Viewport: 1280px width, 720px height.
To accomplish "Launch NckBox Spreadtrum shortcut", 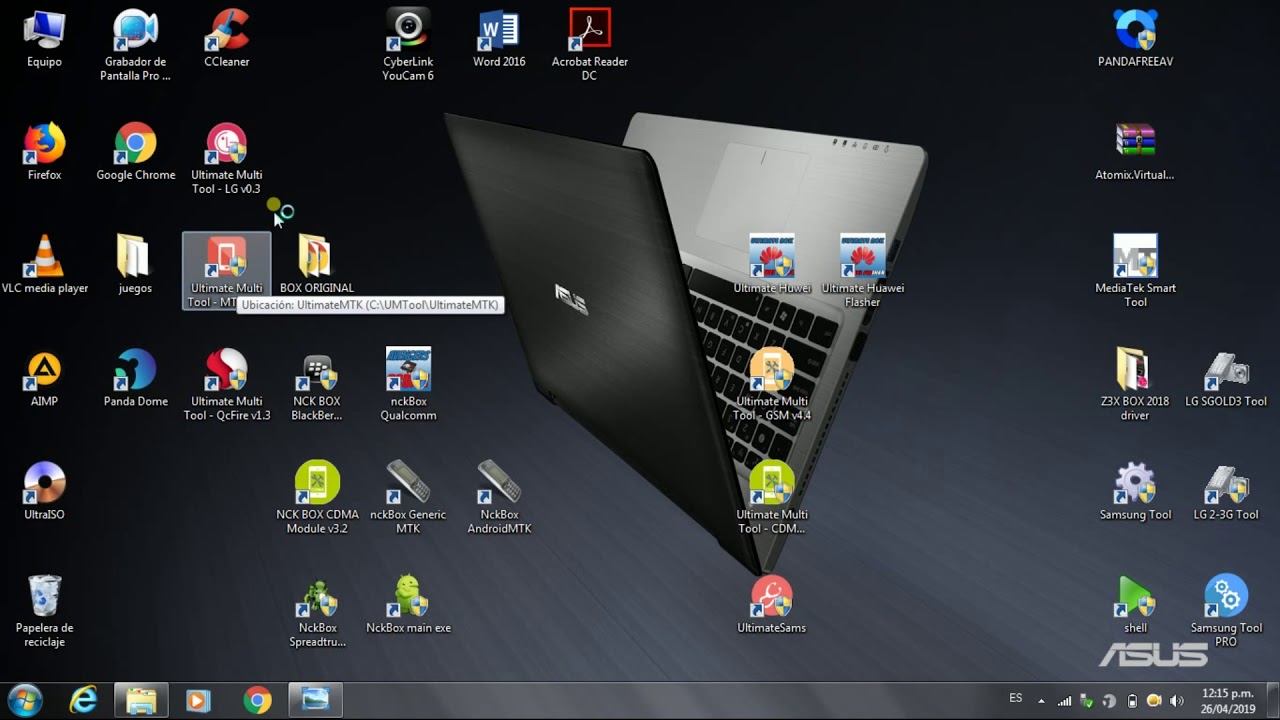I will 317,611.
